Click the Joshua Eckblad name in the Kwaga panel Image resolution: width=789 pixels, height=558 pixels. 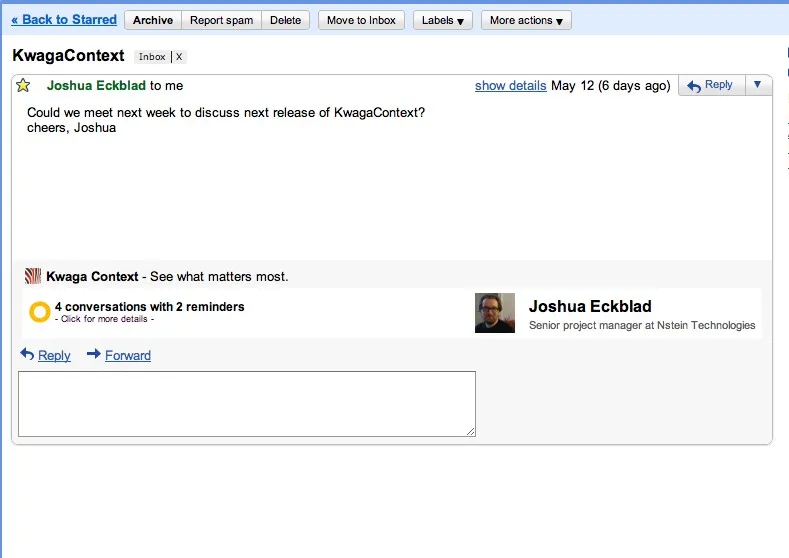pos(590,306)
